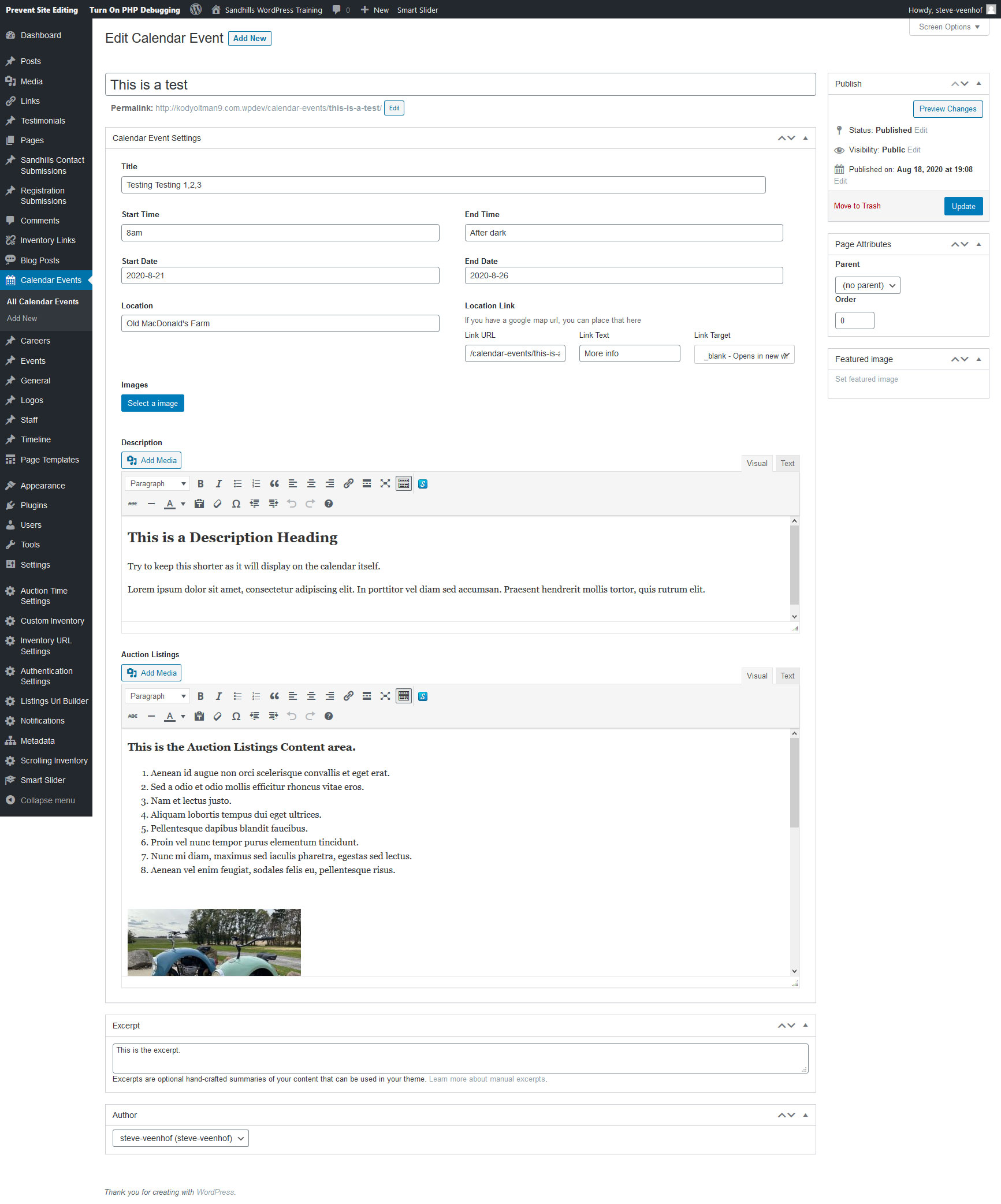Insert link in Auction Listings editor
1001x1204 pixels.
pos(348,696)
